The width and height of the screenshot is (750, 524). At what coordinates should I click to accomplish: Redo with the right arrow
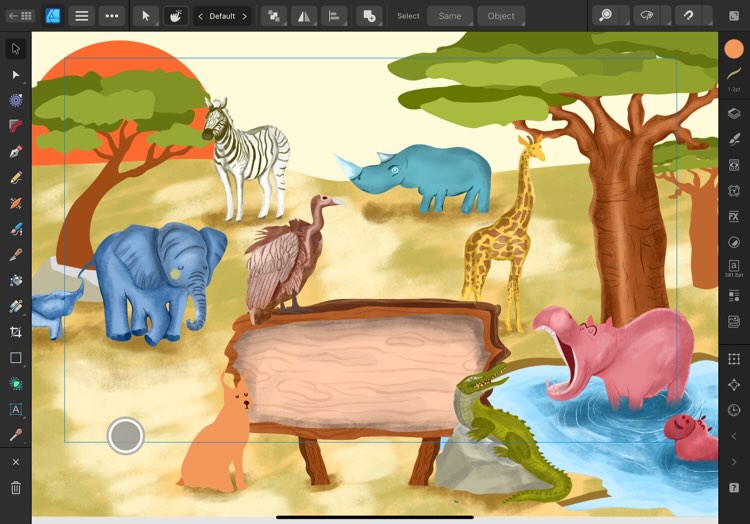[x=734, y=462]
